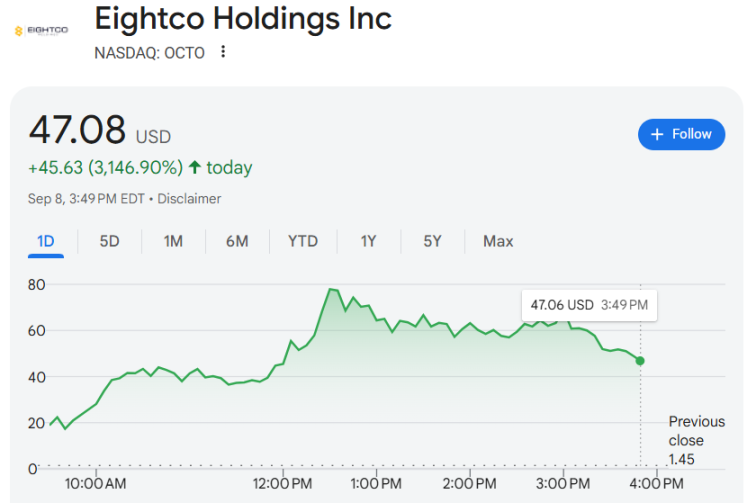
Task: View the 1Y chart range
Action: point(369,241)
